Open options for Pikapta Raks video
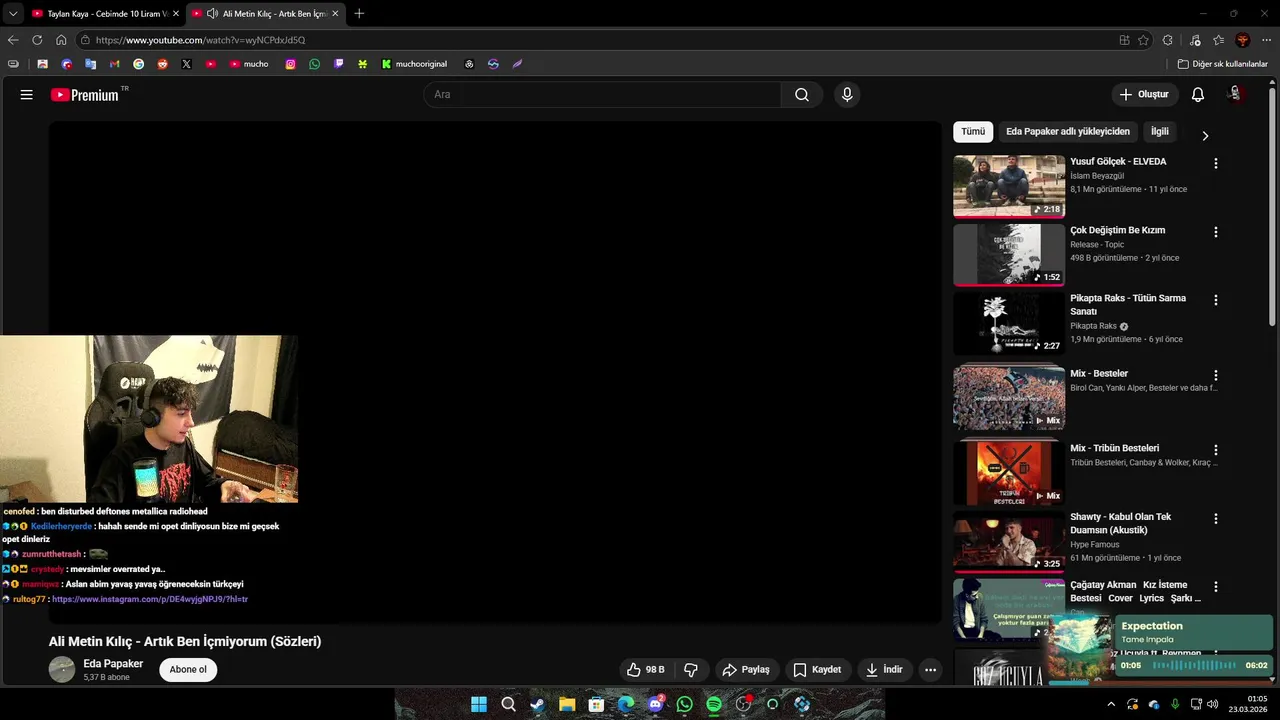The width and height of the screenshot is (1280, 720). (x=1216, y=300)
